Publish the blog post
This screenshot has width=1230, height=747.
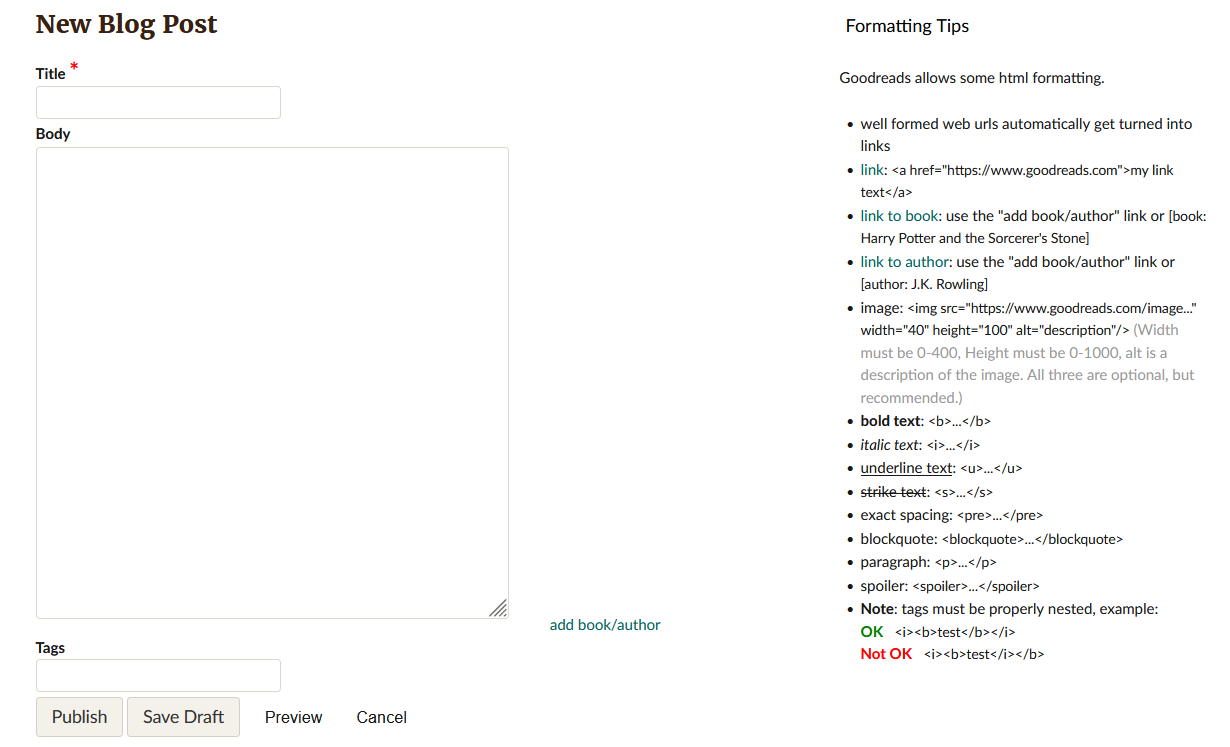click(79, 717)
